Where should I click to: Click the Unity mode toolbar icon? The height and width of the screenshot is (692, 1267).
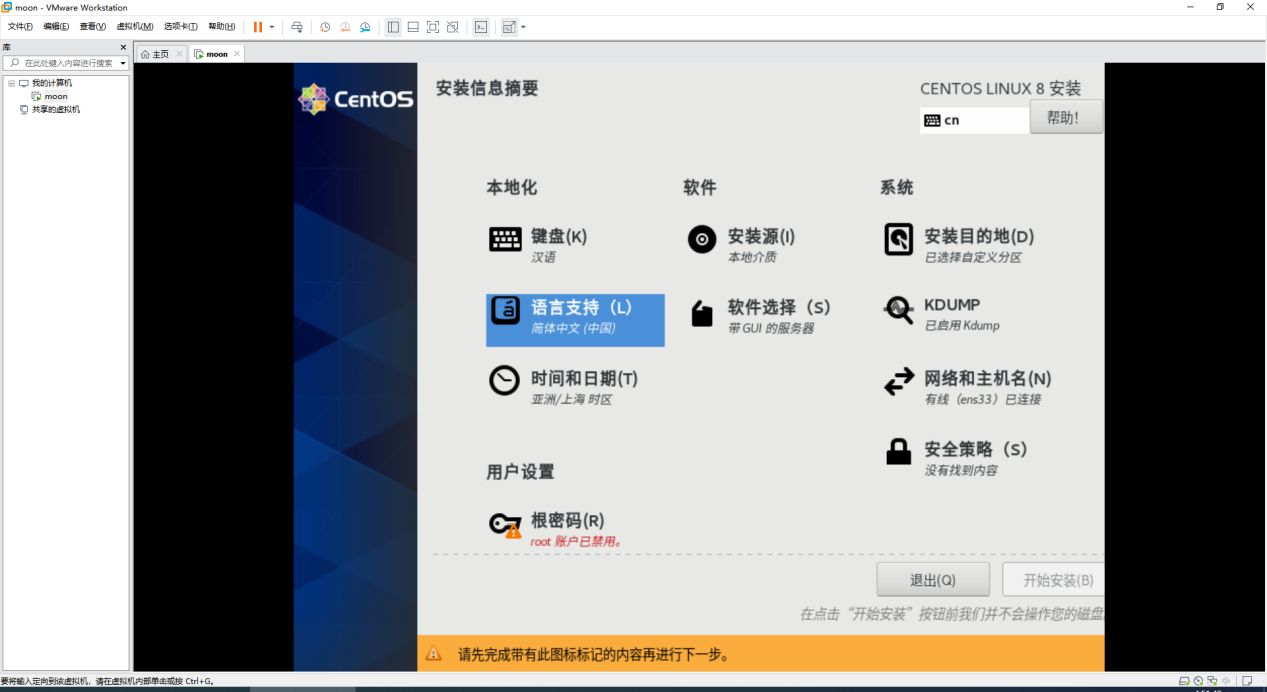tap(453, 27)
